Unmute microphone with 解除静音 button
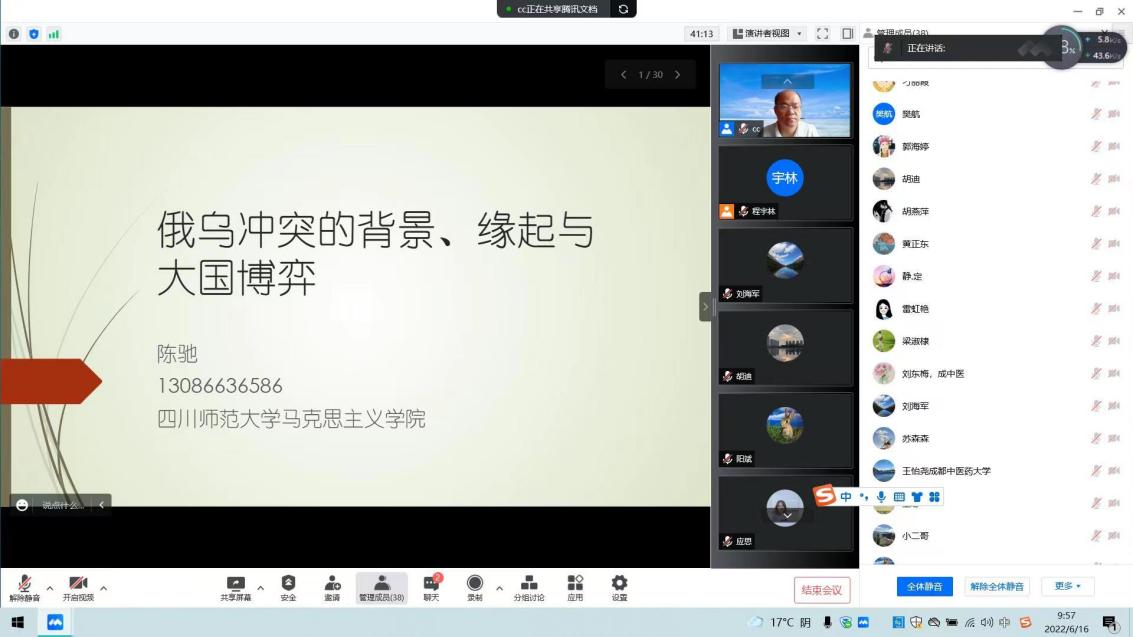Image resolution: width=1133 pixels, height=637 pixels. tap(24, 587)
